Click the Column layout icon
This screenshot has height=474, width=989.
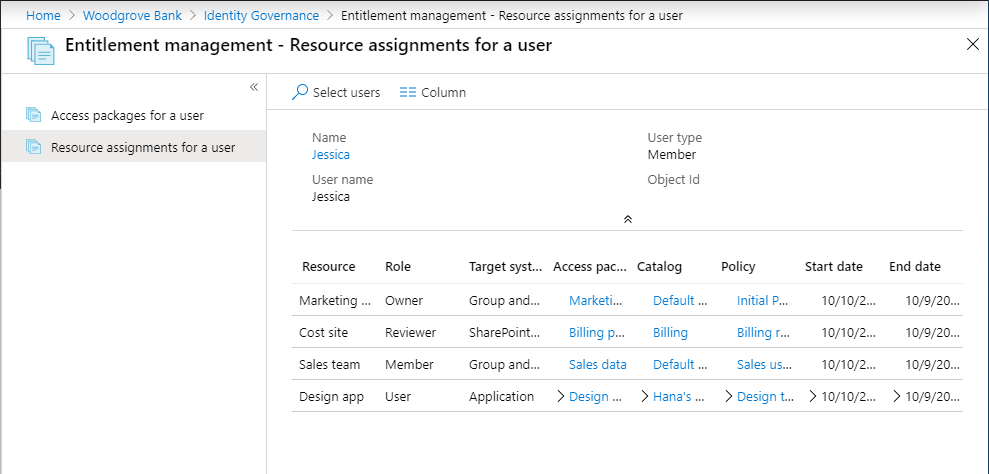(x=407, y=92)
